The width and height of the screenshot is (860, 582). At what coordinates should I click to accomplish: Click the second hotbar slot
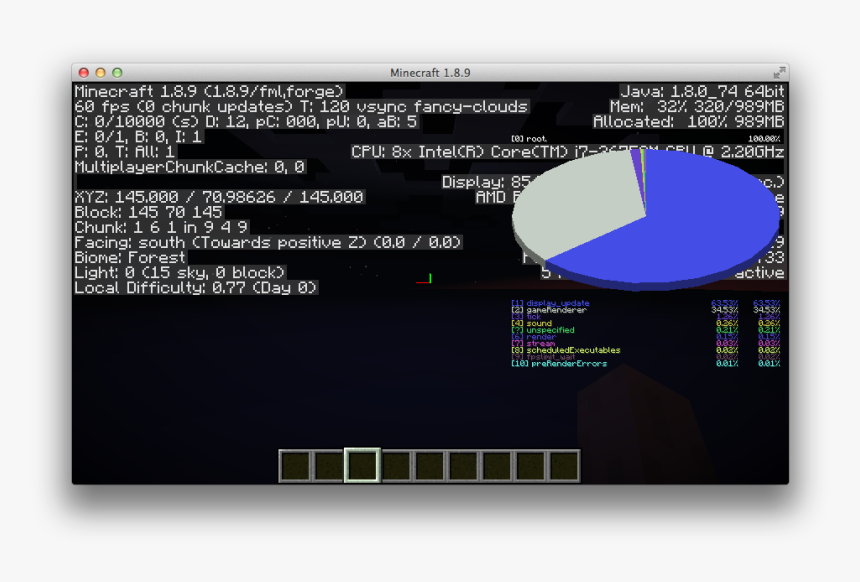click(x=329, y=465)
